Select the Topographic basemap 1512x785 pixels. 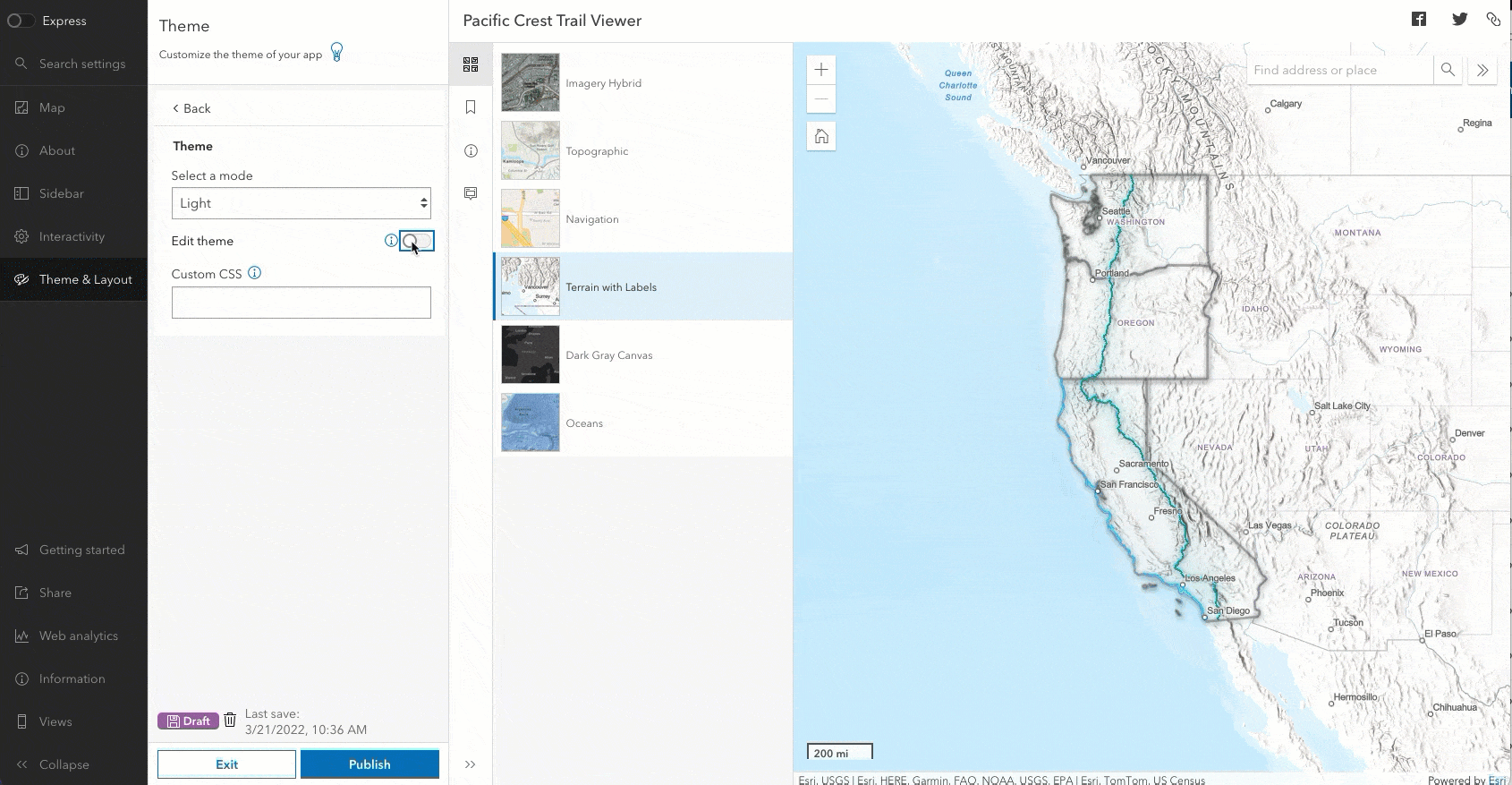(x=643, y=151)
